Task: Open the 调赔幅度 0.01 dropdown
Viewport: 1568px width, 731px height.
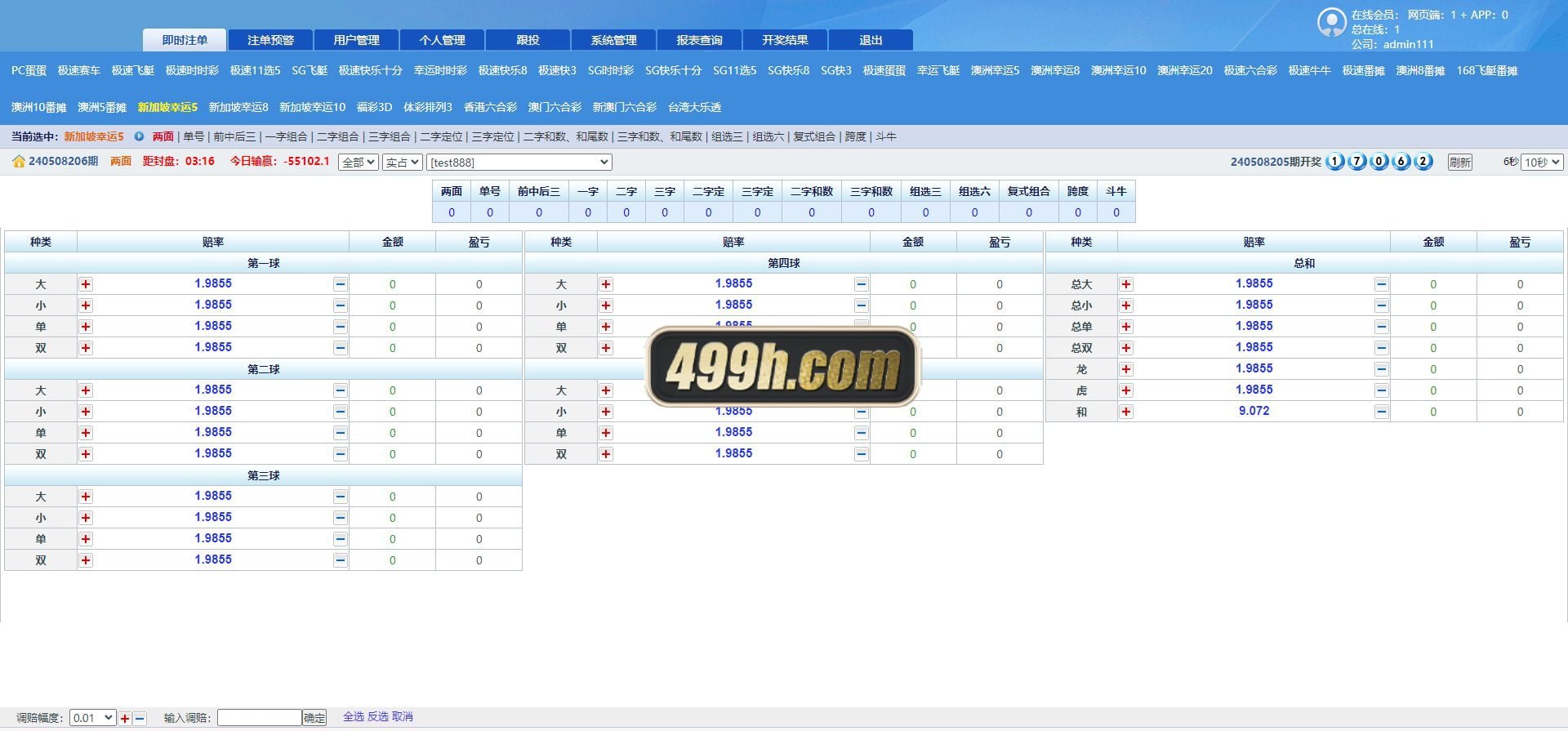Action: pyautogui.click(x=92, y=718)
